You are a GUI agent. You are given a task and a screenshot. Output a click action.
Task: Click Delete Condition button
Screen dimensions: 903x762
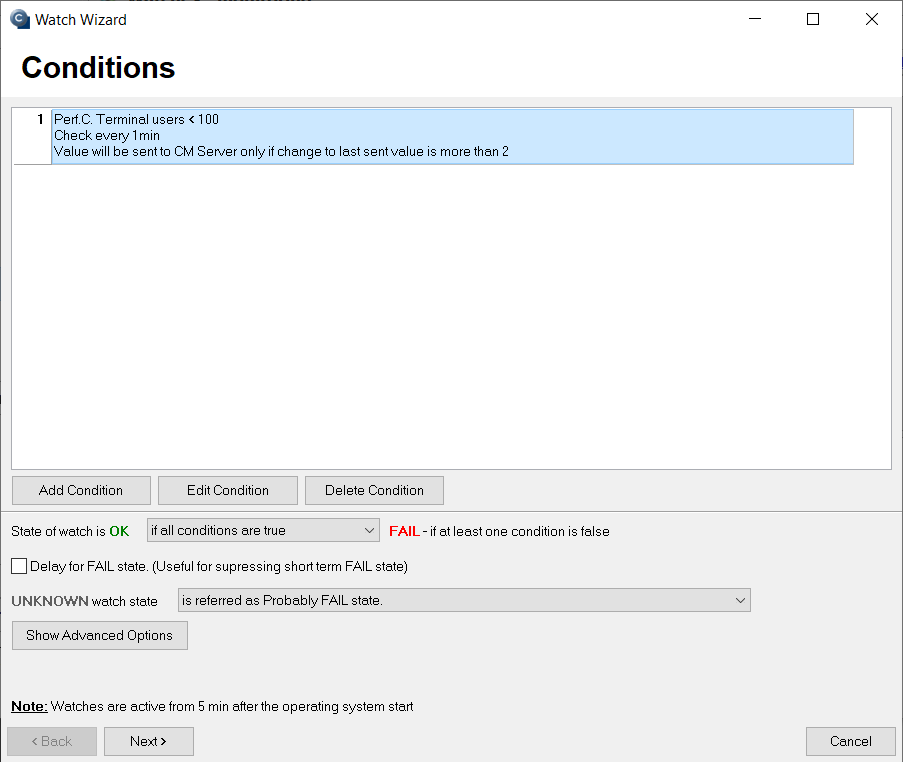pos(374,490)
